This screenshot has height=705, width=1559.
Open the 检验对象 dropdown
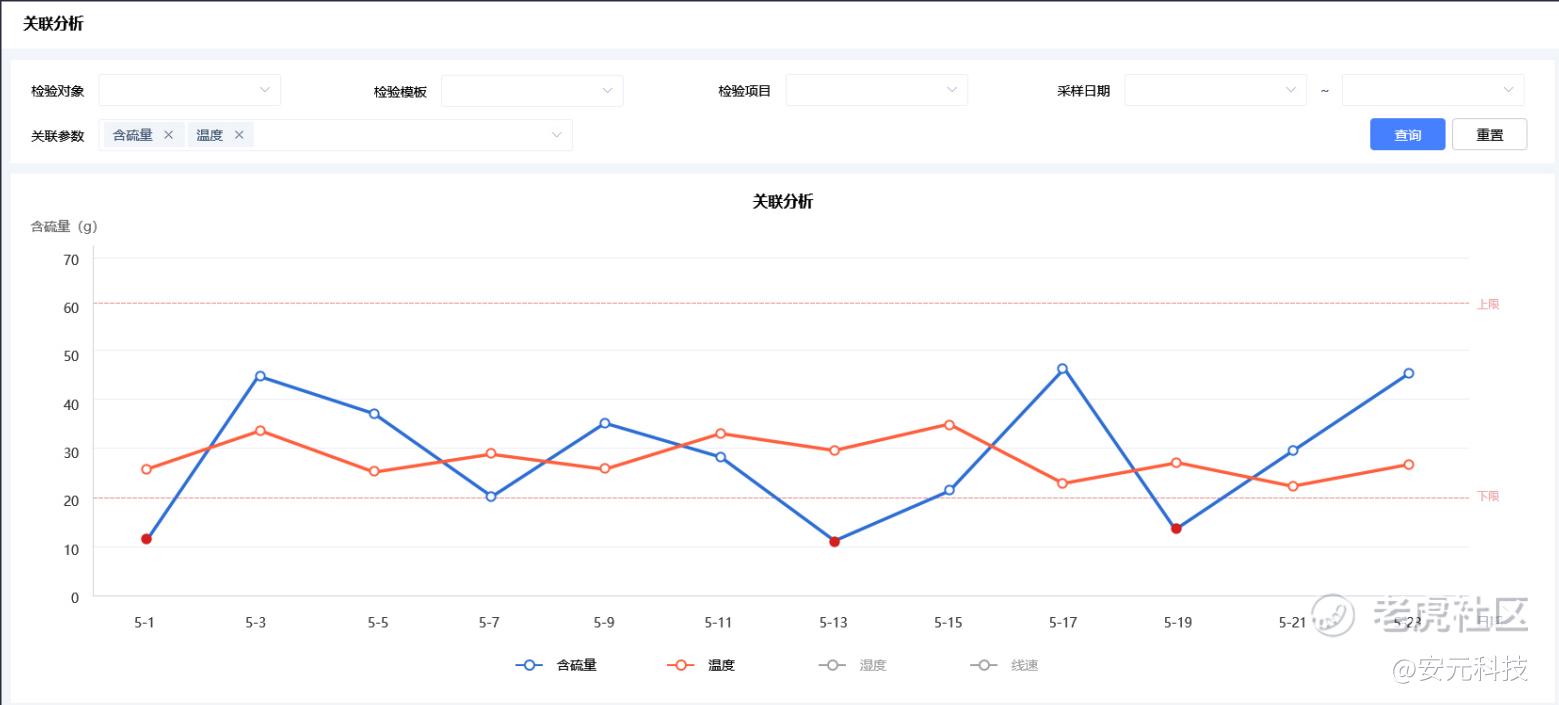click(189, 90)
